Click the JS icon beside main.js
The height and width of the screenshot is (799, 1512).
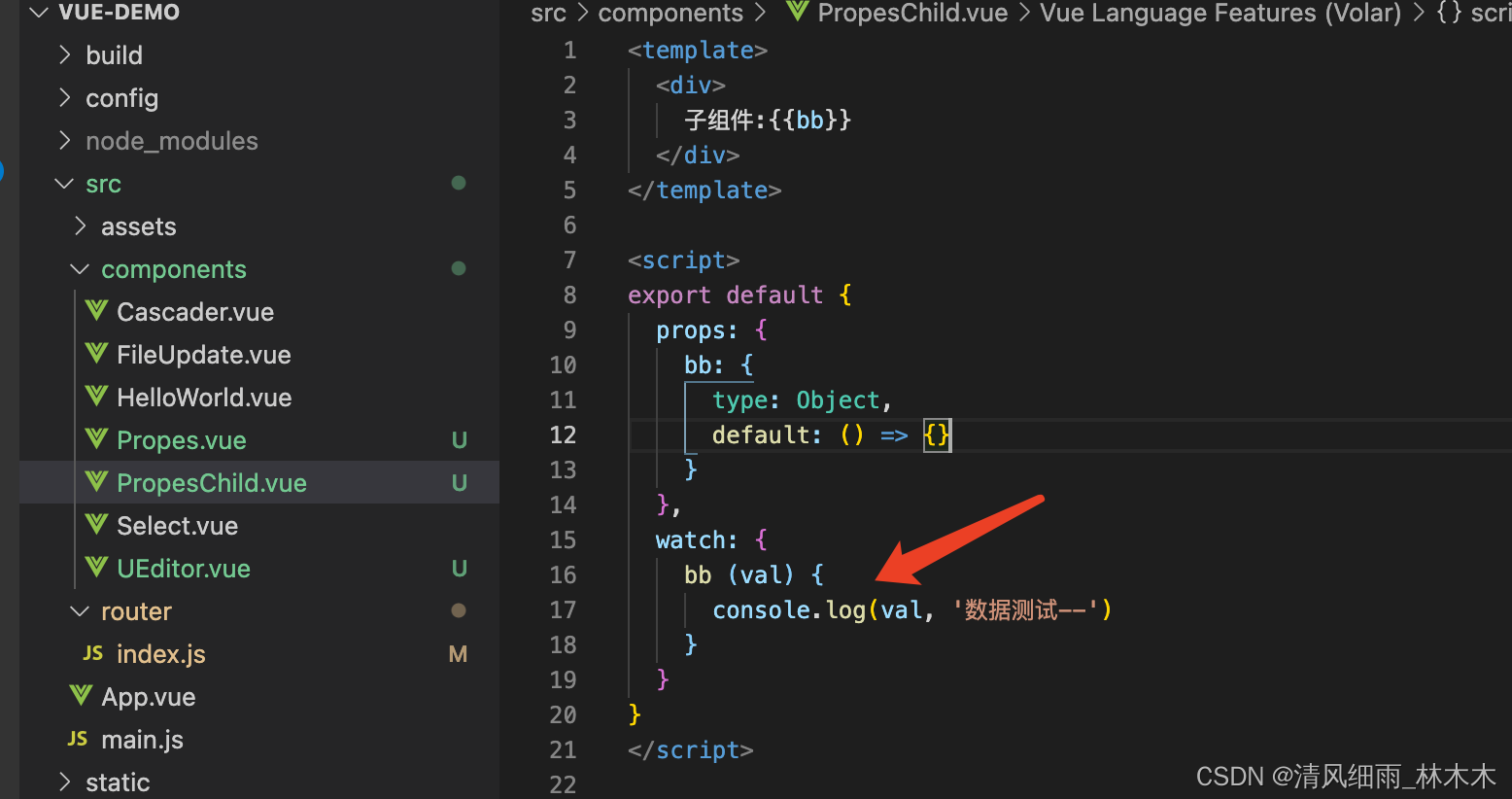coord(78,739)
